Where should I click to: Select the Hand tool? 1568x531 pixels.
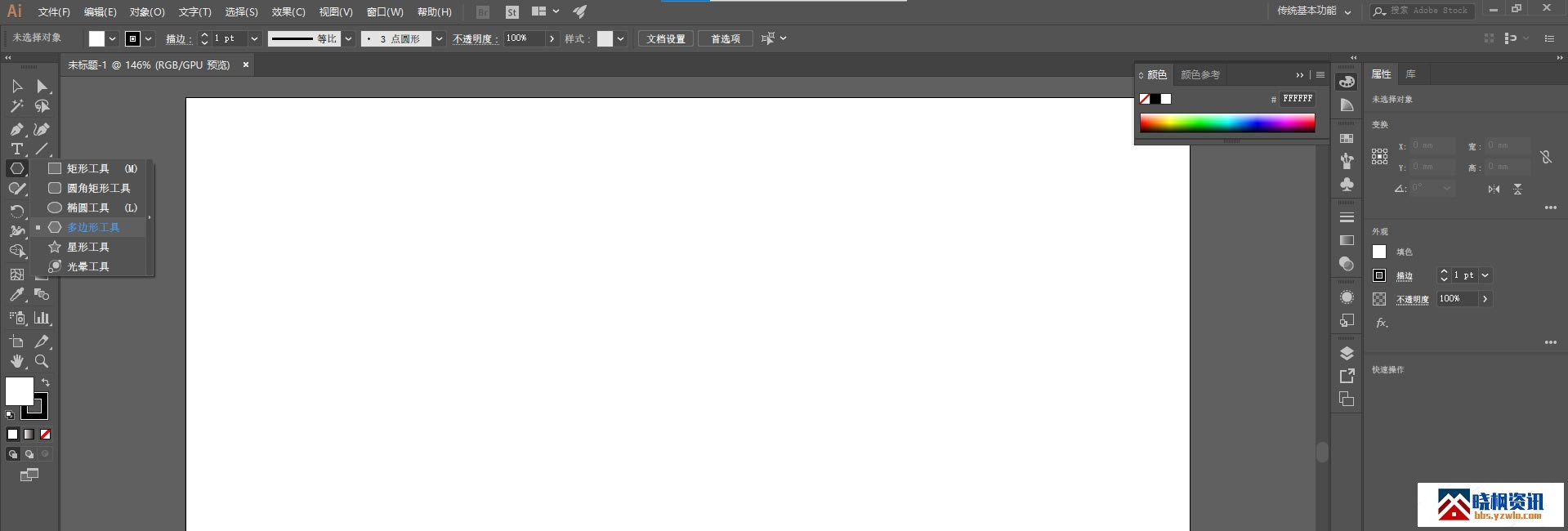[x=16, y=361]
